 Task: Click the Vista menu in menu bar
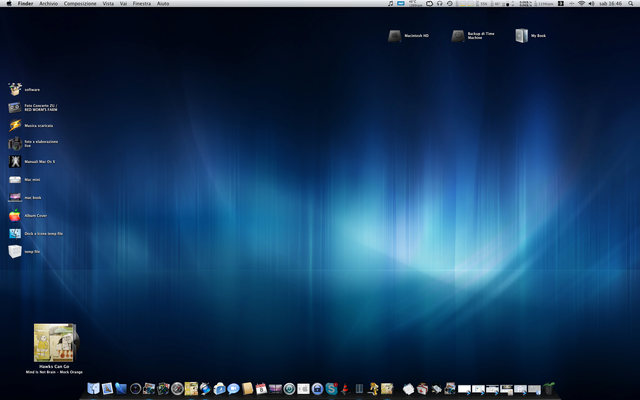tap(108, 4)
